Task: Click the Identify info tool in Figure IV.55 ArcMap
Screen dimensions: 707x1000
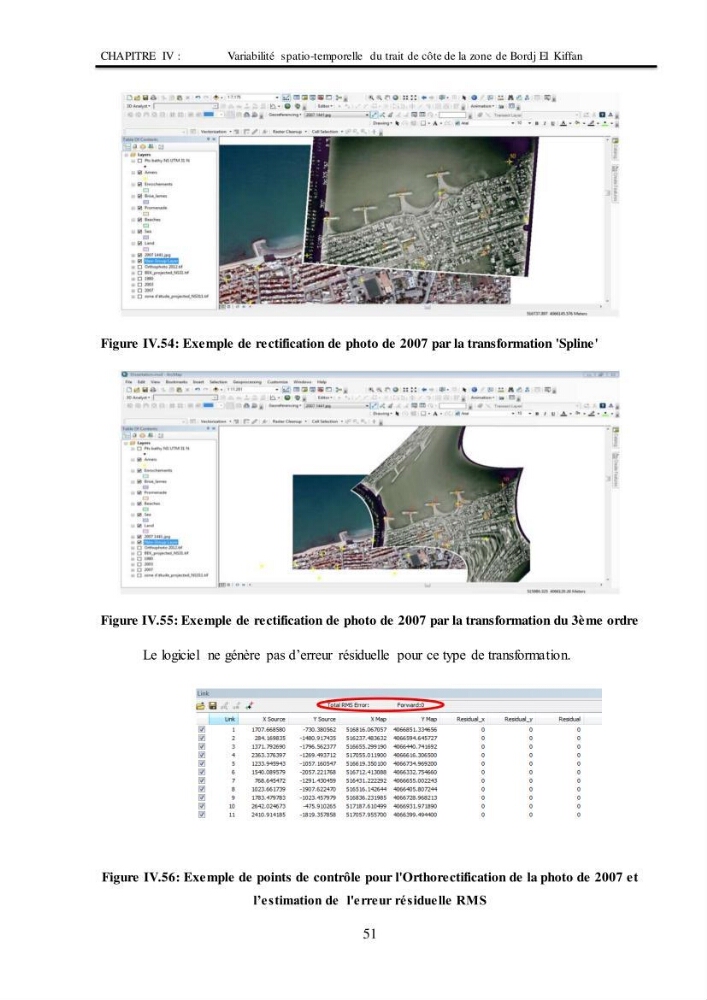Action: 474,390
